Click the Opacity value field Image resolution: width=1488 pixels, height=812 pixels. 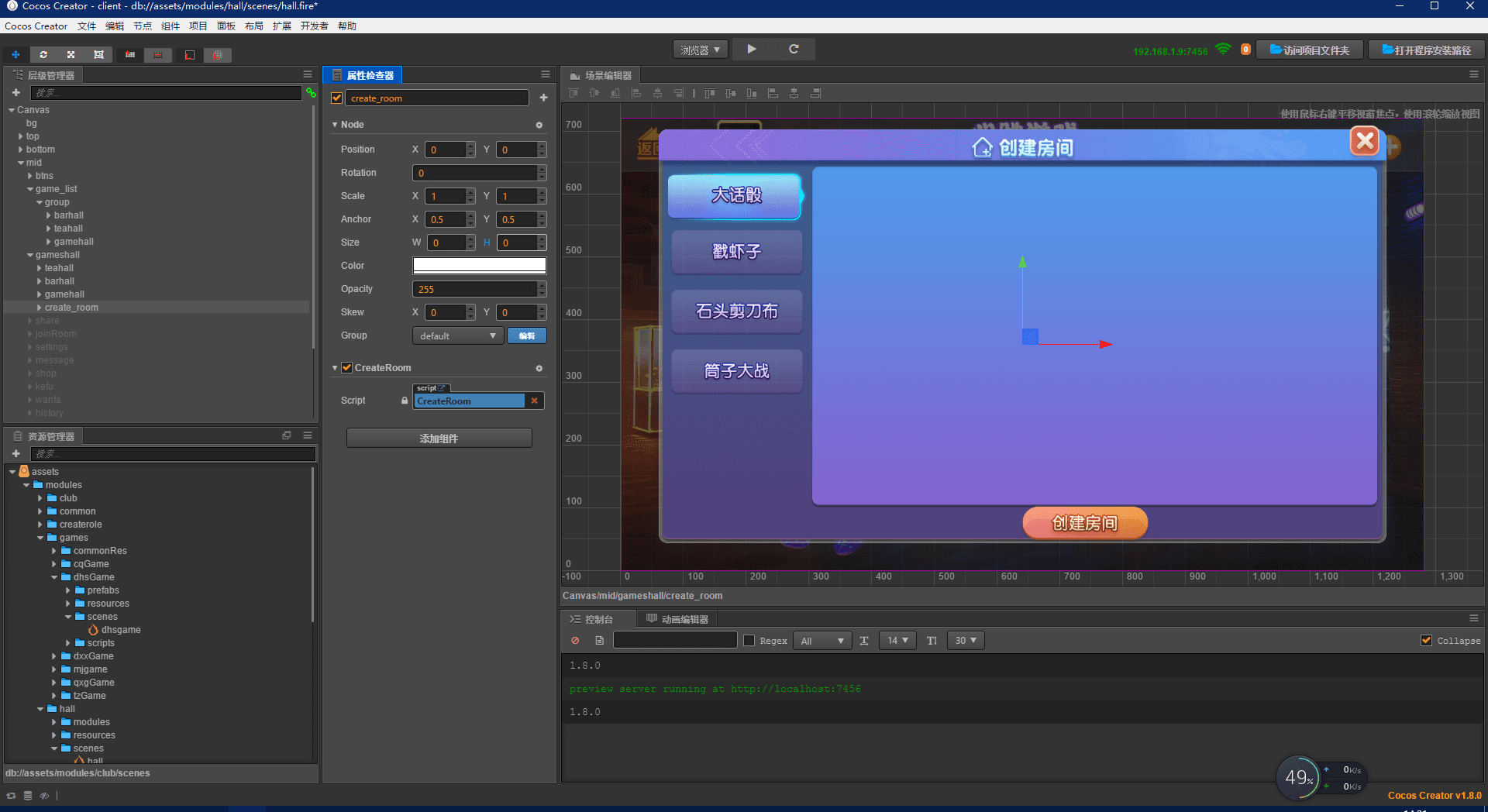[x=475, y=289]
